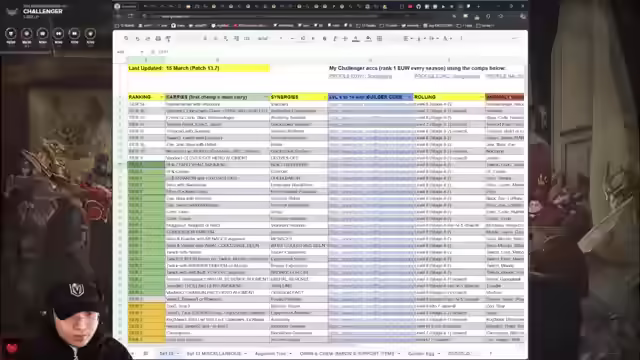Select the RANKING header cell
Screen dimensions: 640x360
tap(146, 97)
